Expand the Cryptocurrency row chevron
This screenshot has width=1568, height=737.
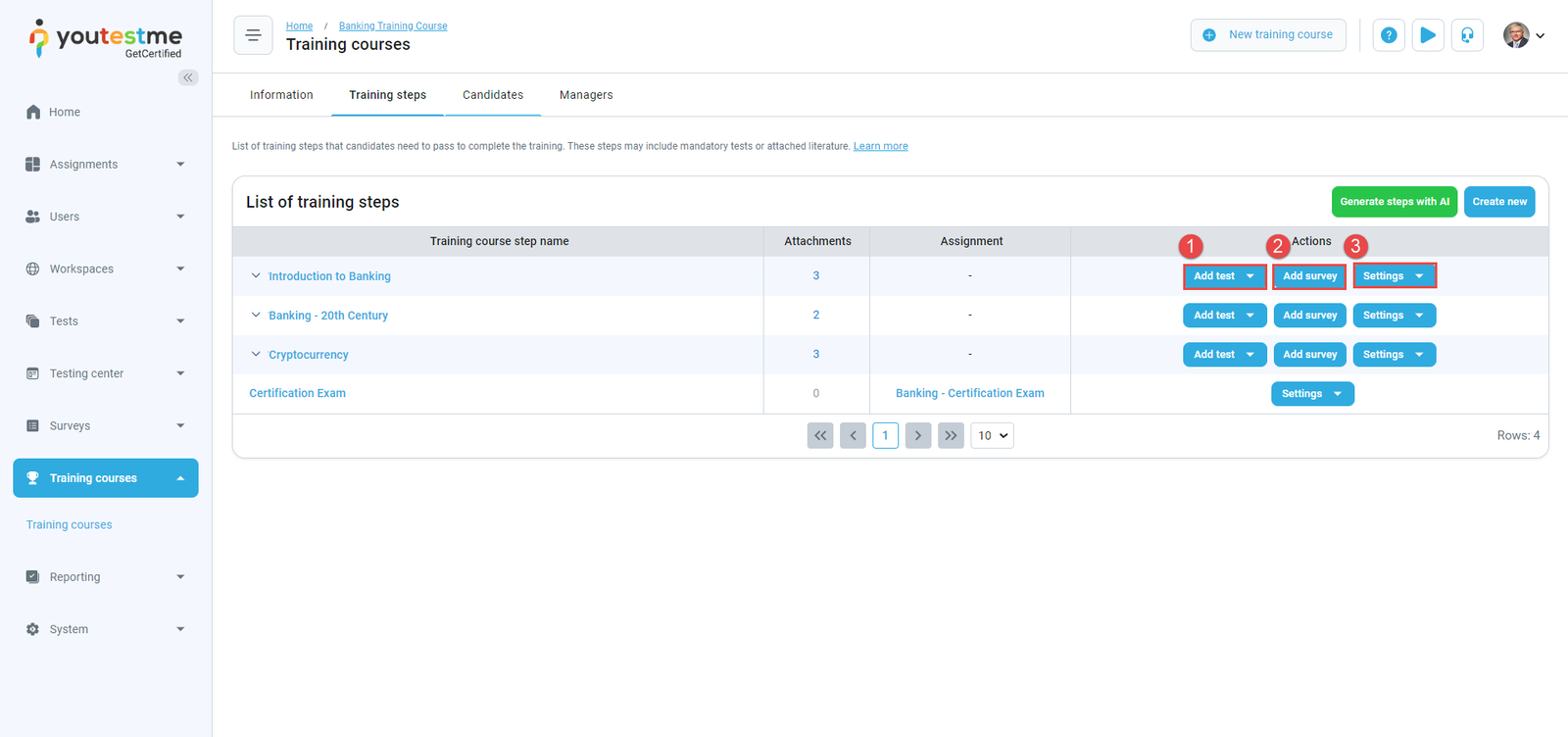coord(256,354)
